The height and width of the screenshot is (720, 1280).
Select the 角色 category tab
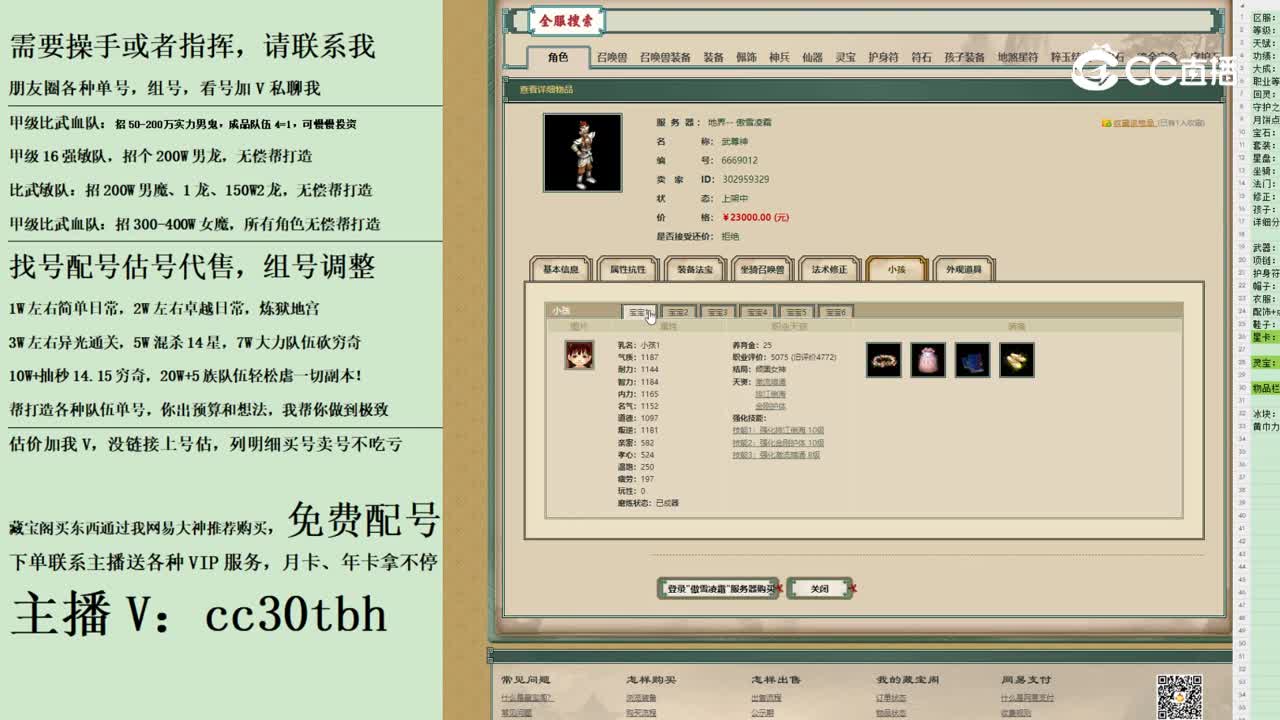[558, 57]
